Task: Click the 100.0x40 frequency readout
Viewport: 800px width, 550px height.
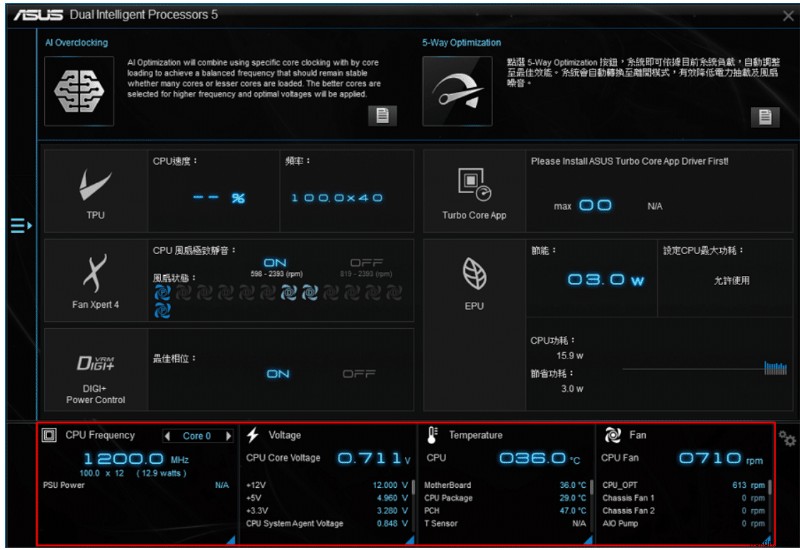Action: 337,198
